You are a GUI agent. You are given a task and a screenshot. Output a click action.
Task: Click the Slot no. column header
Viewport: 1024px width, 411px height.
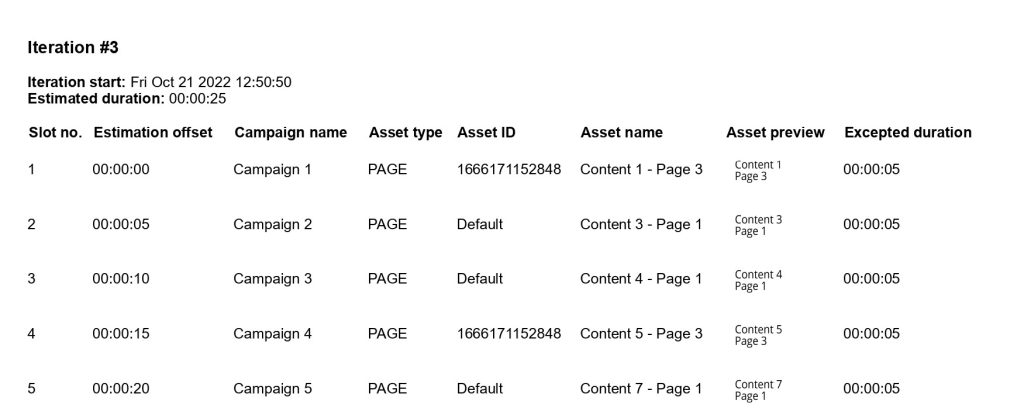[x=56, y=133]
